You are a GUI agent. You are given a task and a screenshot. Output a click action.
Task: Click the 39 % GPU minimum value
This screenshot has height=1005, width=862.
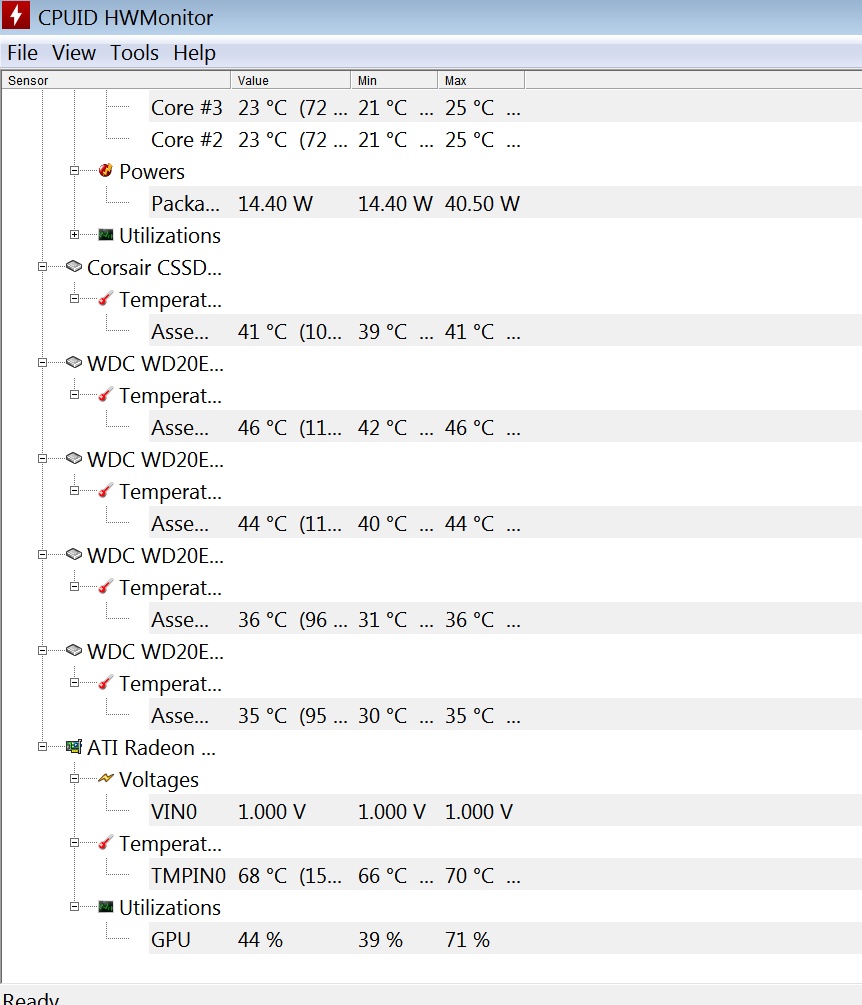pos(380,940)
